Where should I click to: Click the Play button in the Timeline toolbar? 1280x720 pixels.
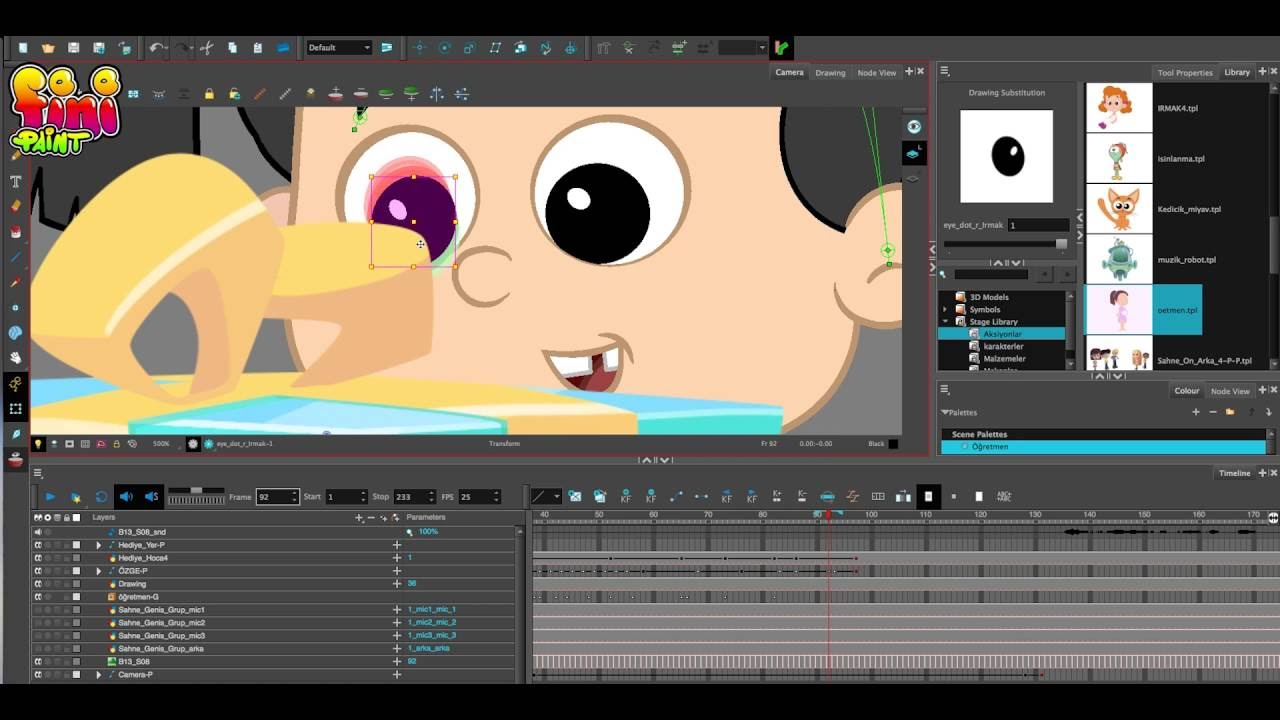pos(49,496)
